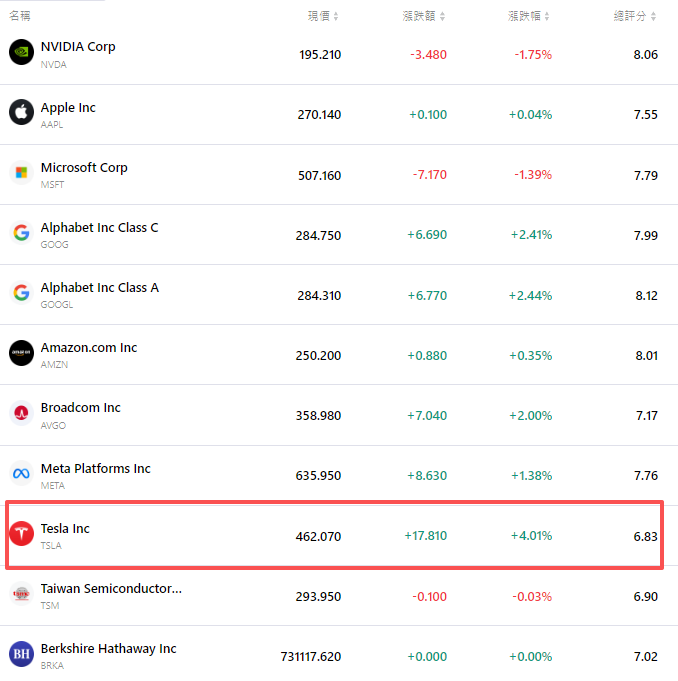This screenshot has height=681, width=678.
Task: Click the GOOGL ticker symbol text
Action: coord(55,304)
